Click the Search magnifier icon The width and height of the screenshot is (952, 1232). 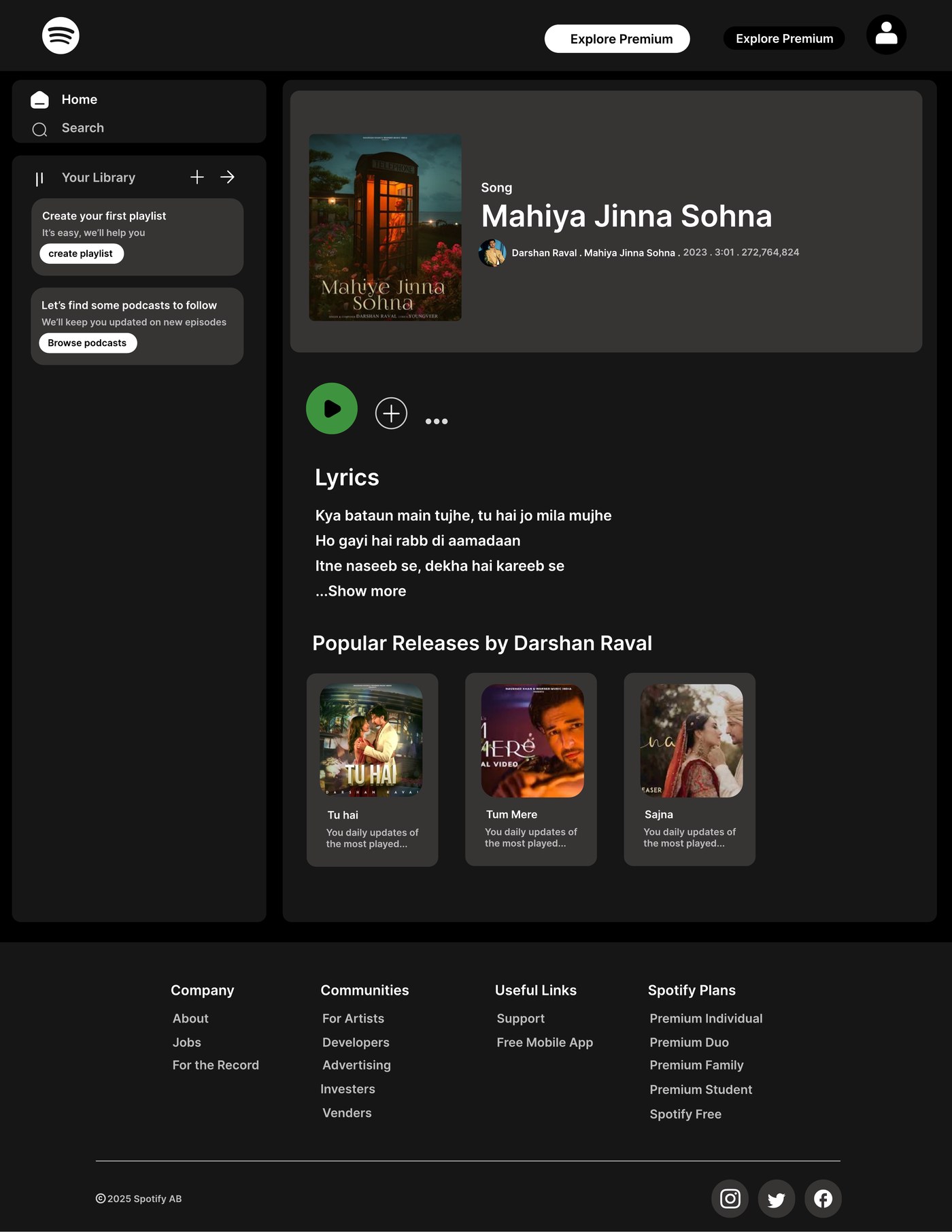tap(39, 129)
